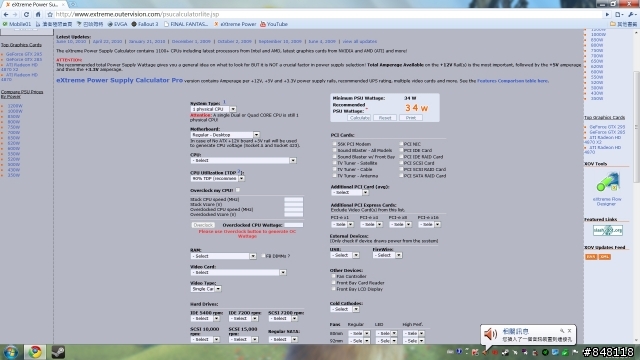Open the balloon's wrench options icon
This screenshot has width=640, height=360.
[x=562, y=331]
